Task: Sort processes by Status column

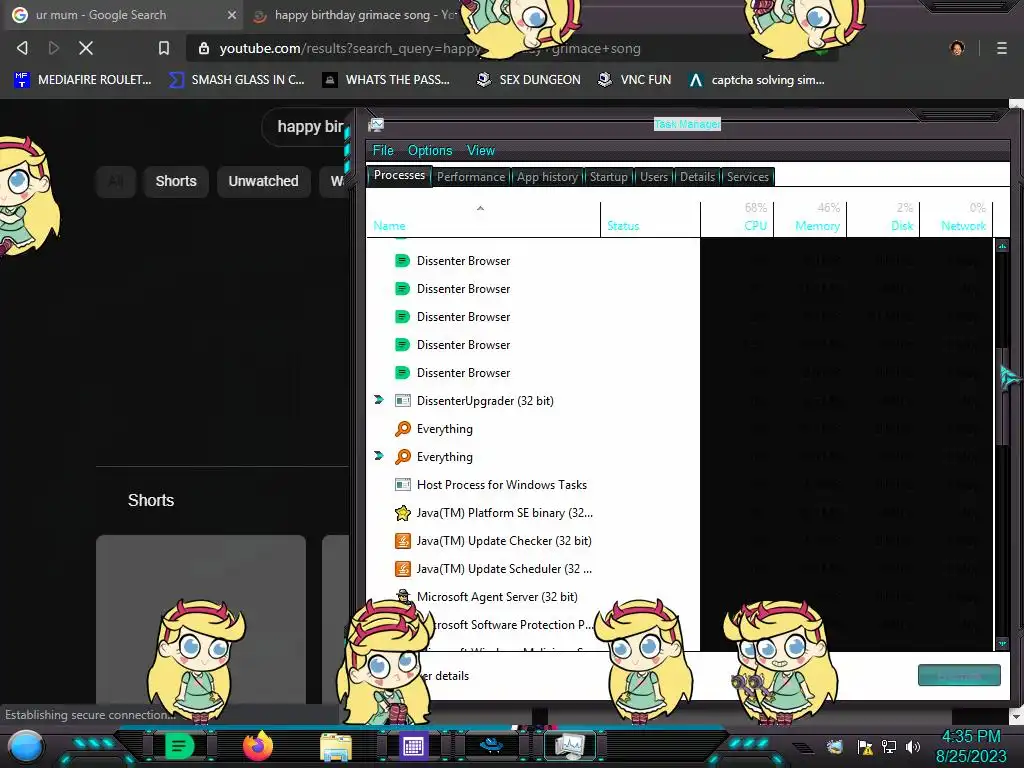Action: click(x=650, y=219)
